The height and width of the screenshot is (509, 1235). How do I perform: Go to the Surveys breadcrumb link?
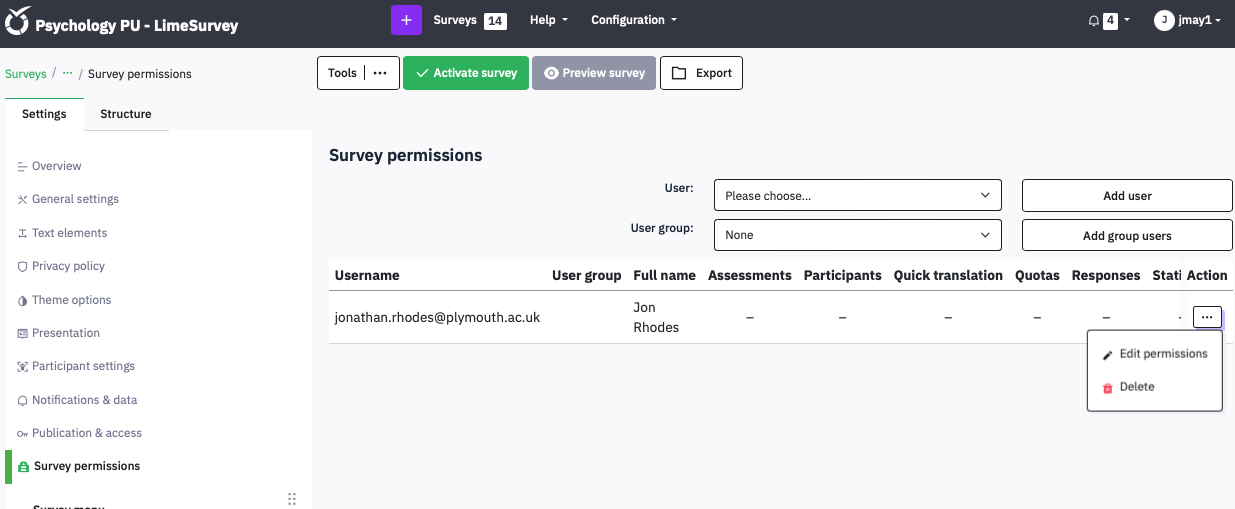(x=26, y=74)
